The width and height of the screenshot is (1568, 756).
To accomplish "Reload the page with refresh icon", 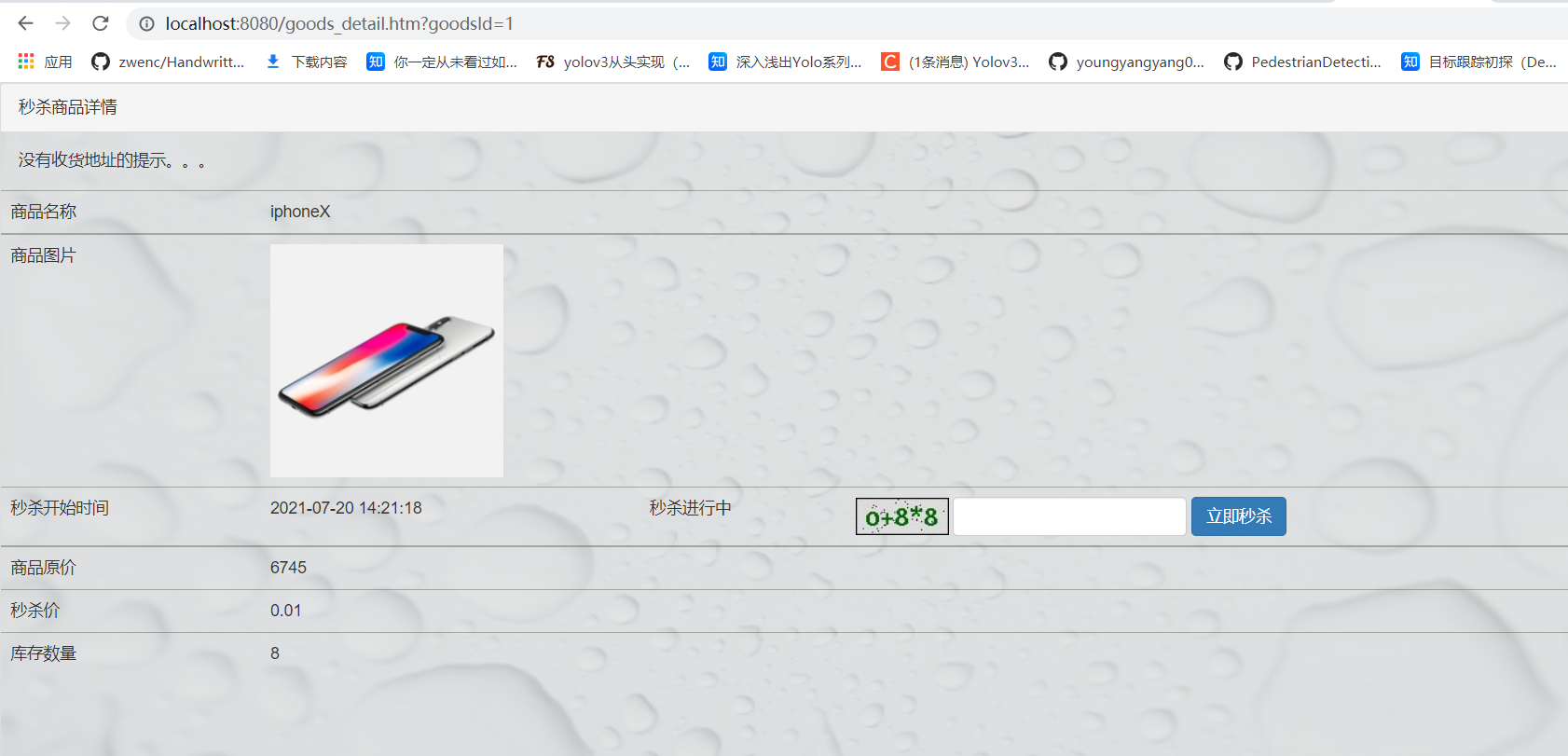I will click(101, 23).
